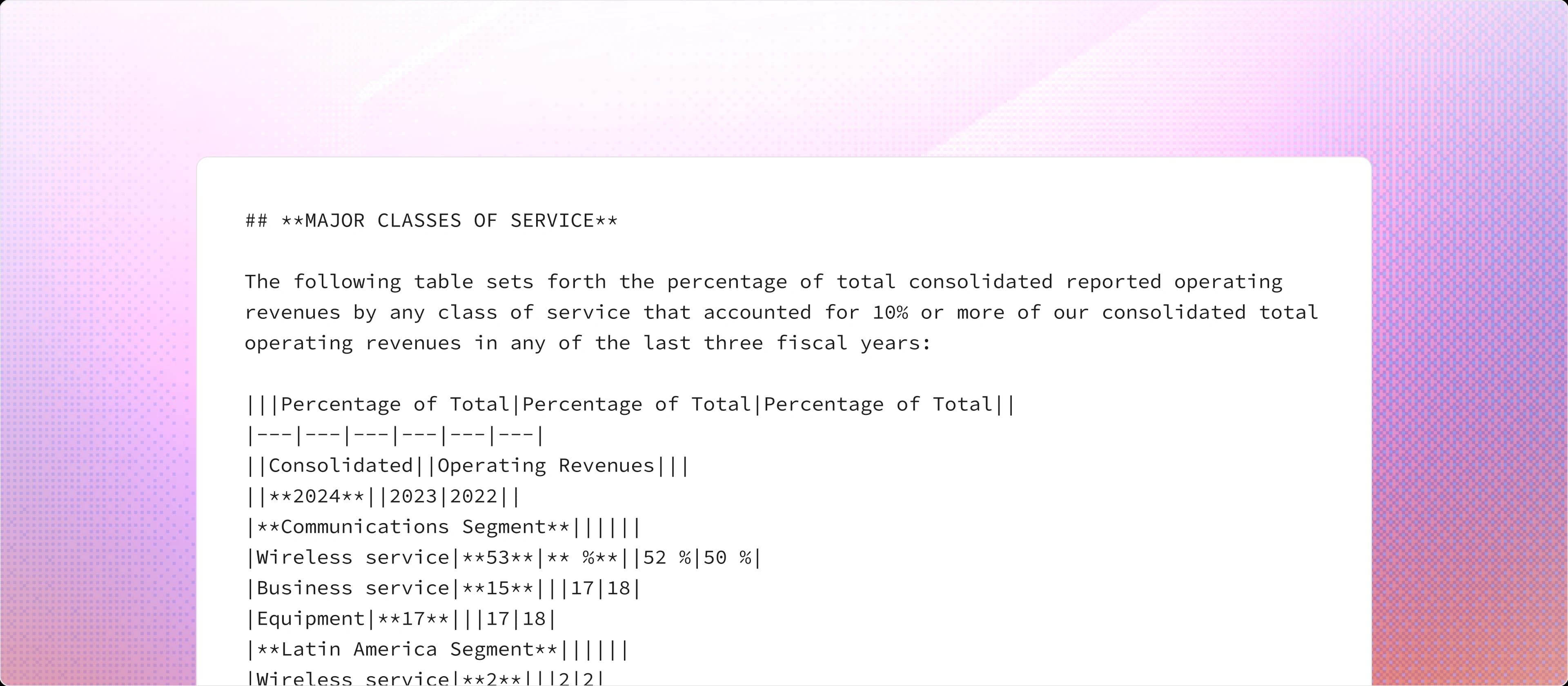Click the 'Operating Revenues' cell text
The width and height of the screenshot is (1568, 686).
tap(546, 465)
